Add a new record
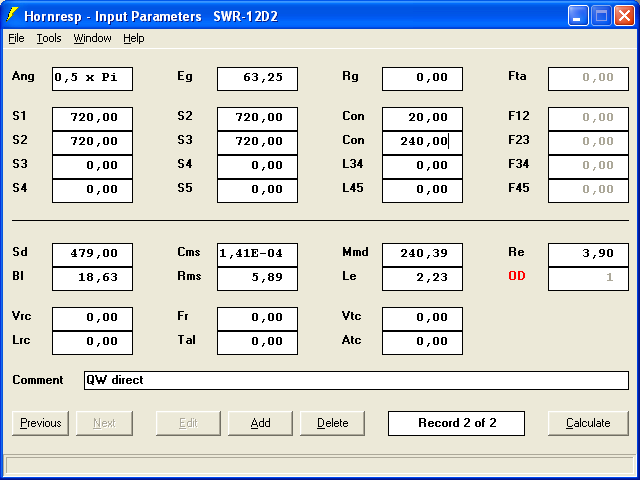This screenshot has width=640, height=480. click(260, 423)
